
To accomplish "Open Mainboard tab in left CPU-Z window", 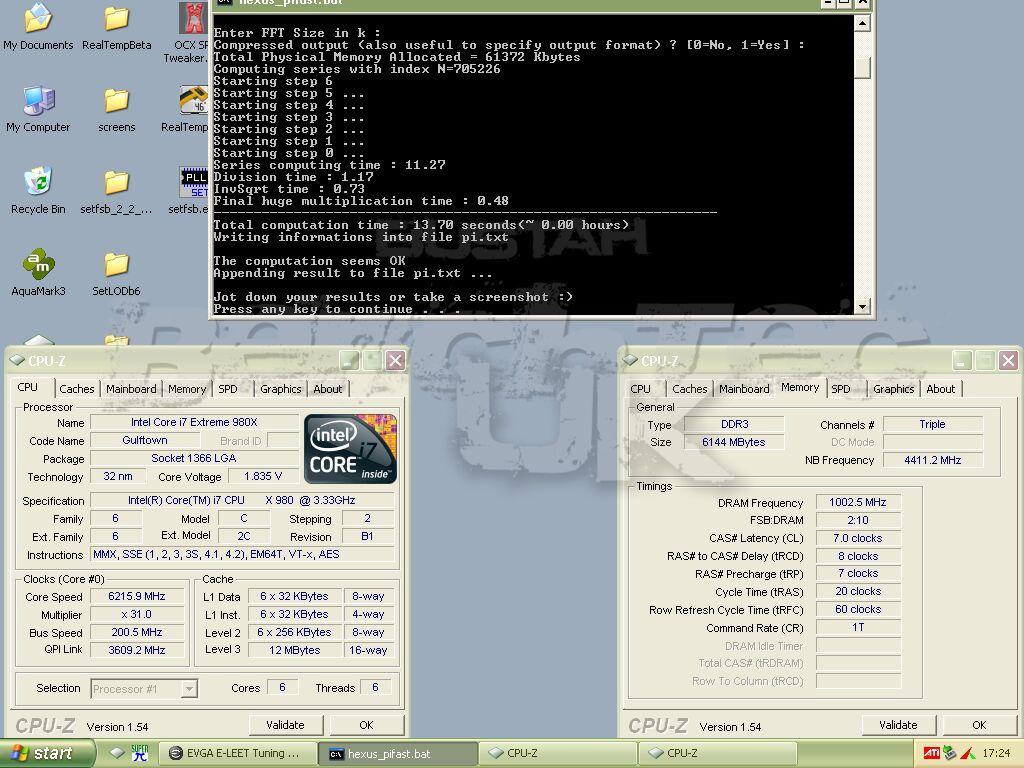I will (131, 389).
